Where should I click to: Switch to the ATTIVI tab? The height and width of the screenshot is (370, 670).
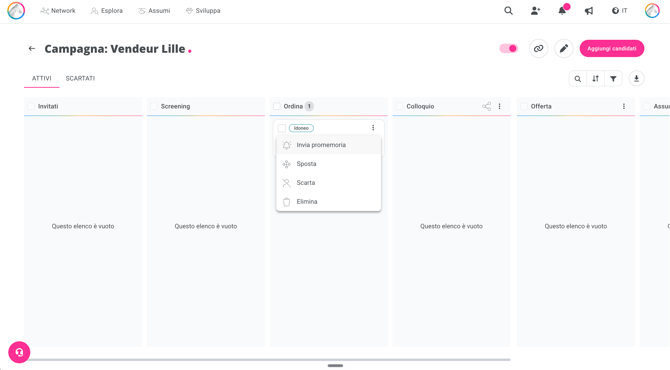point(41,79)
